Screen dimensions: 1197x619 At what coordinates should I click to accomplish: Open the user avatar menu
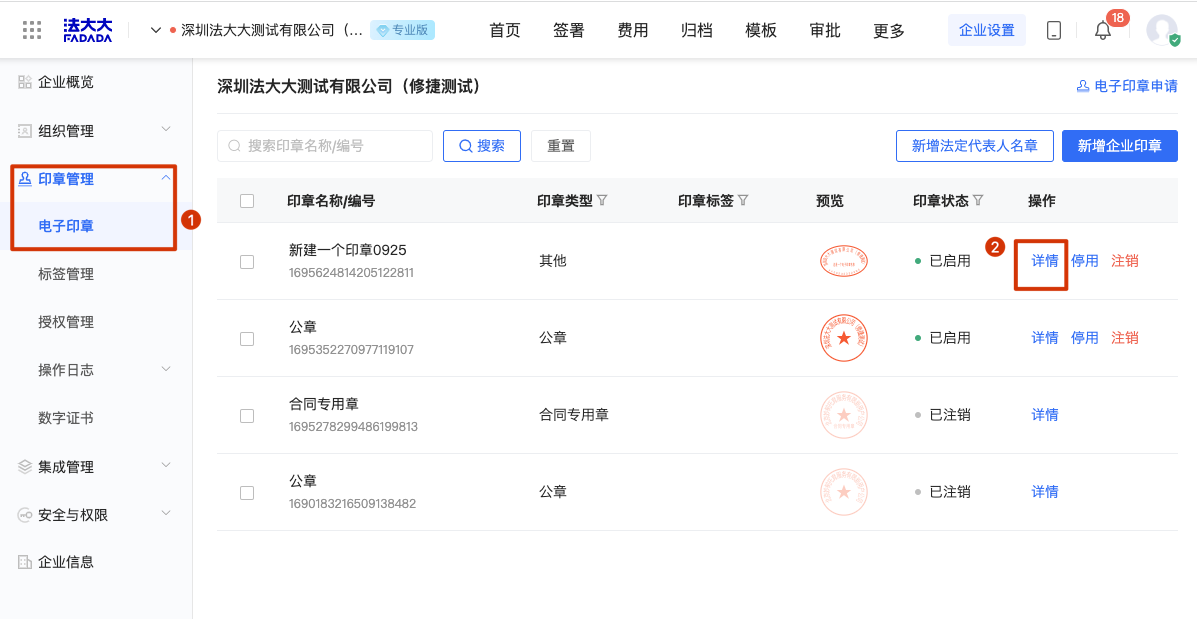tap(1162, 30)
